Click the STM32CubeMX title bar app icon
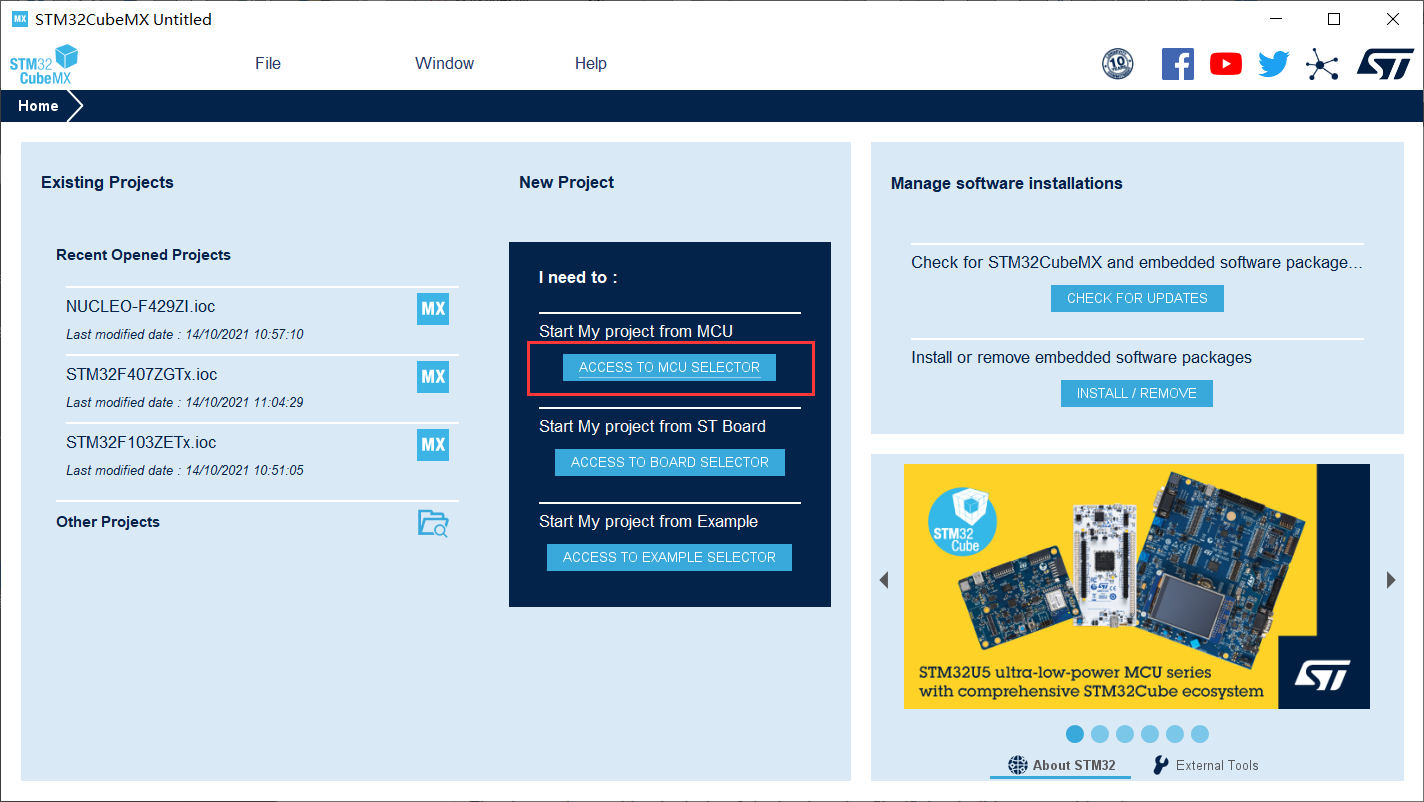1424x802 pixels. [20, 19]
